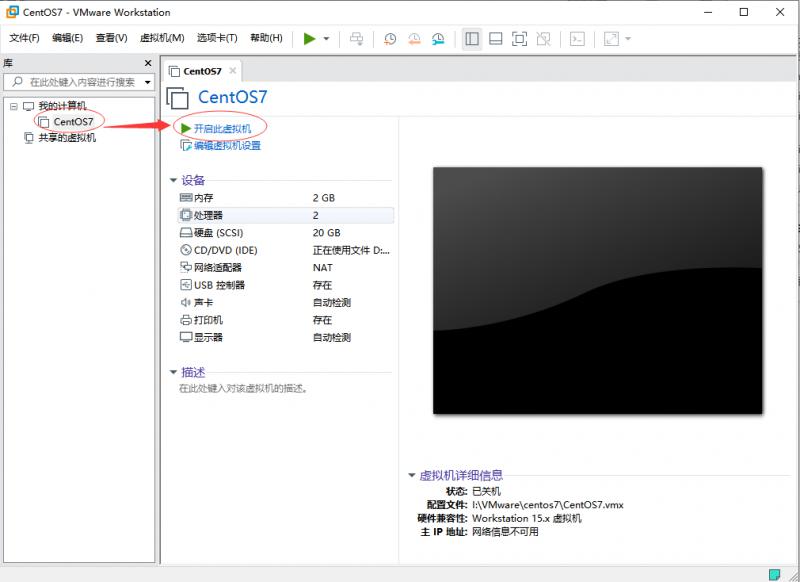Viewport: 800px width, 582px height.
Task: Collapse the 虚拟机详细信息 section
Action: [412, 475]
